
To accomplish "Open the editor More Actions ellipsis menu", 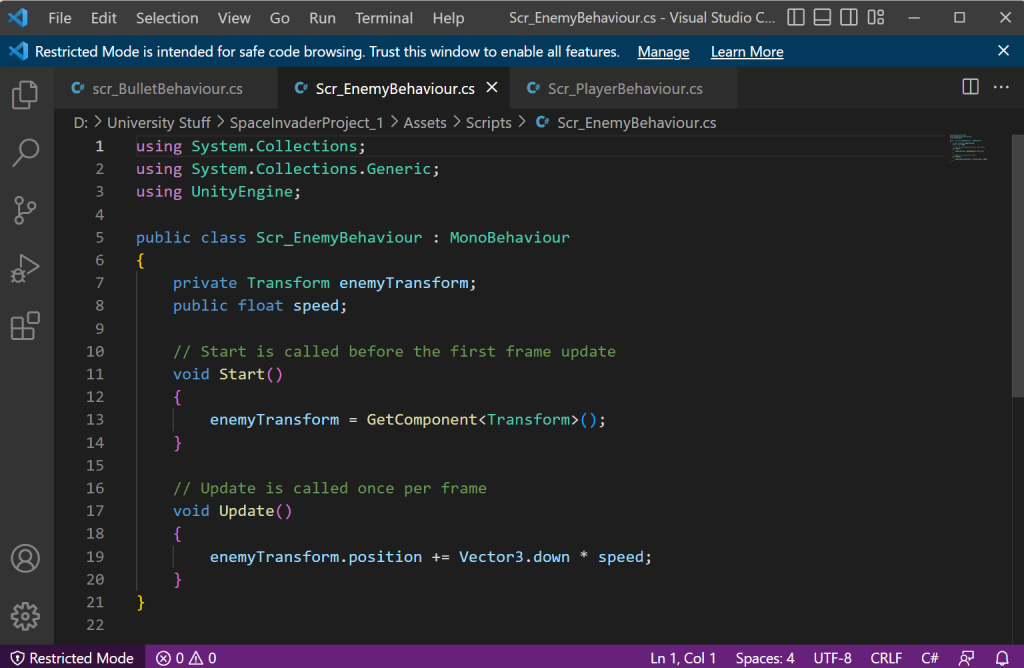I will tap(1001, 88).
